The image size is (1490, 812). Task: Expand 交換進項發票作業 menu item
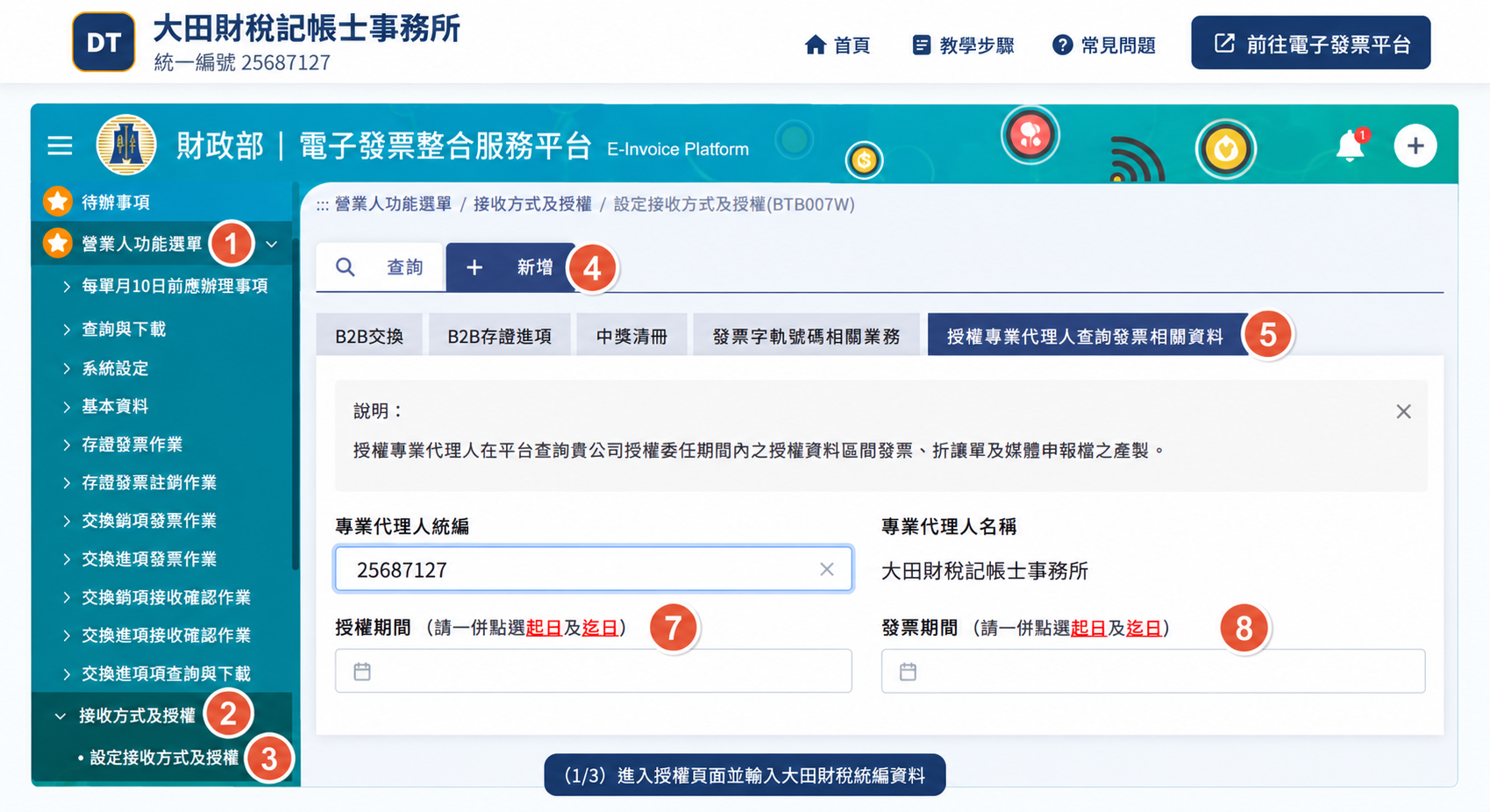pos(139,559)
